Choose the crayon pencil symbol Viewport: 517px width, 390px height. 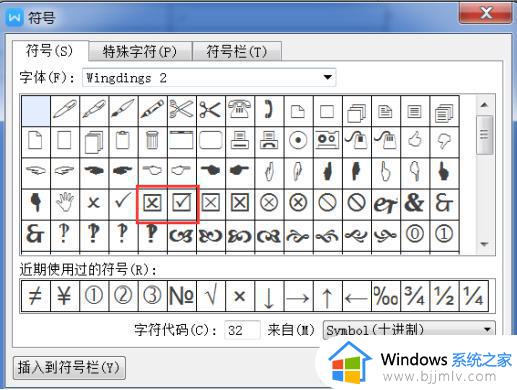pos(152,110)
